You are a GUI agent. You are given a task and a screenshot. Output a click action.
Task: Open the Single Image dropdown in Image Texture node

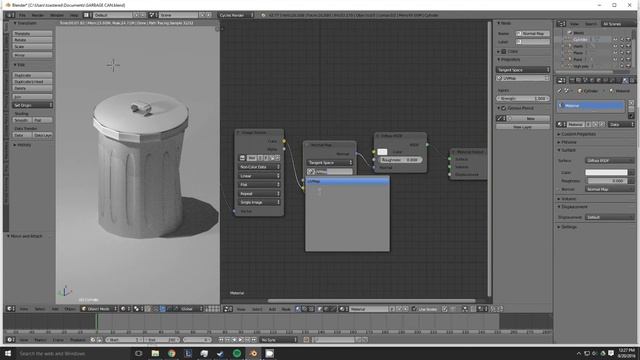point(259,202)
